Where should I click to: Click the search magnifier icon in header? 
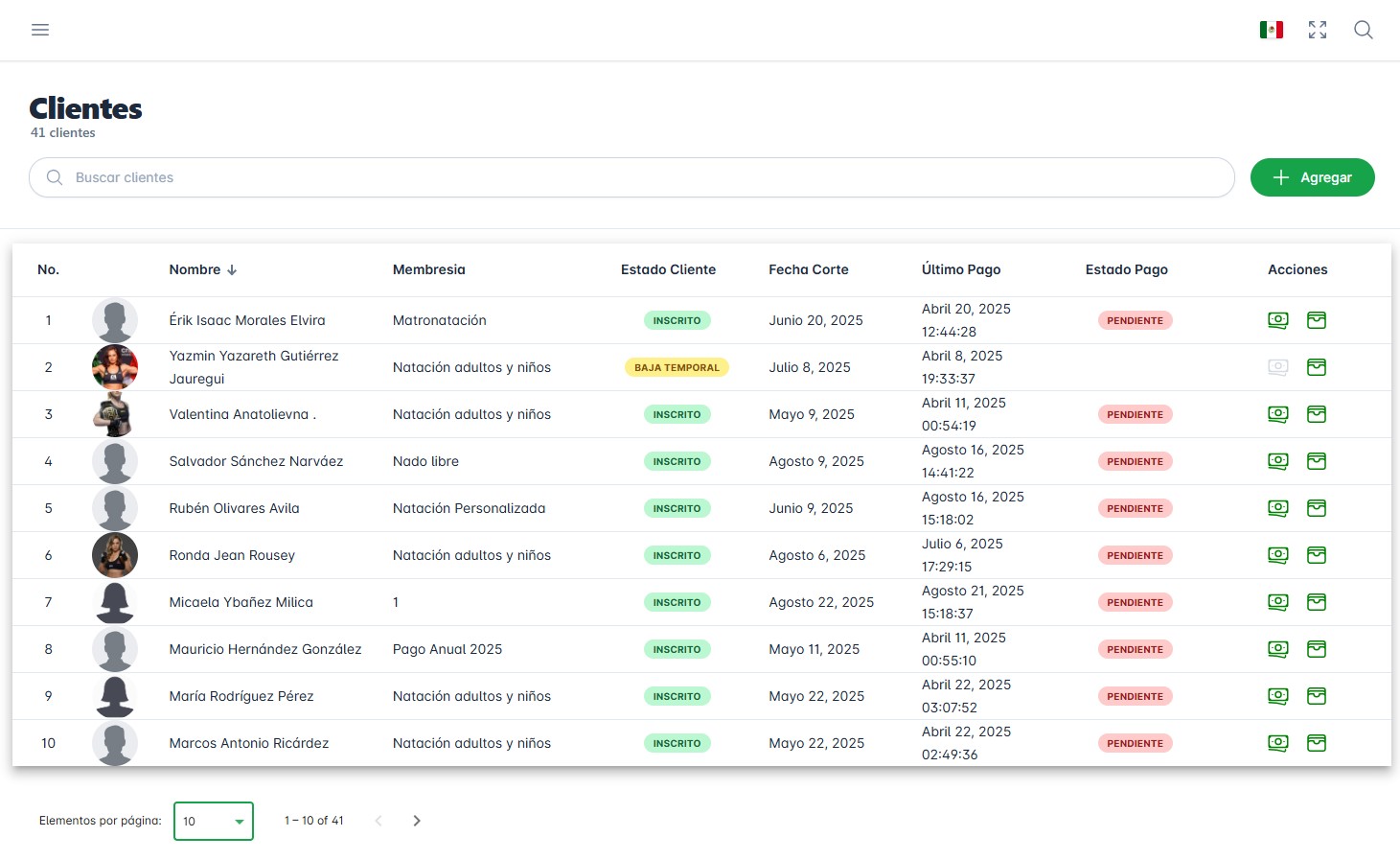click(1363, 30)
